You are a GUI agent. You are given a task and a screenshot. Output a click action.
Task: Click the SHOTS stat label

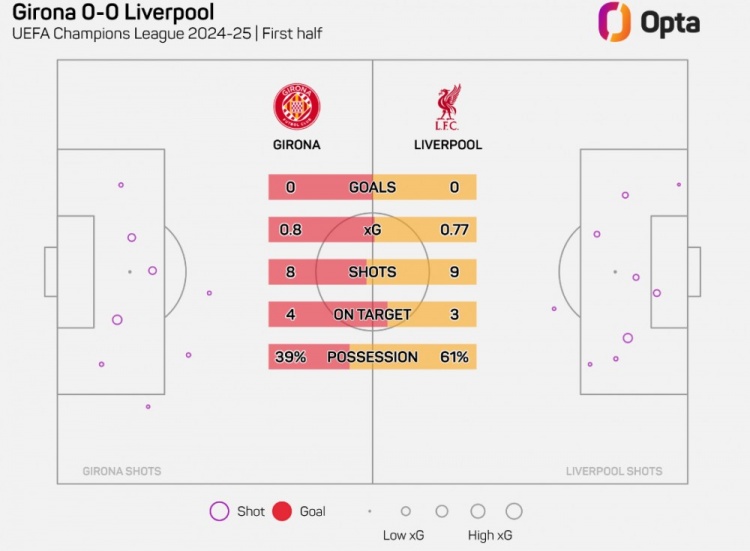[372, 272]
